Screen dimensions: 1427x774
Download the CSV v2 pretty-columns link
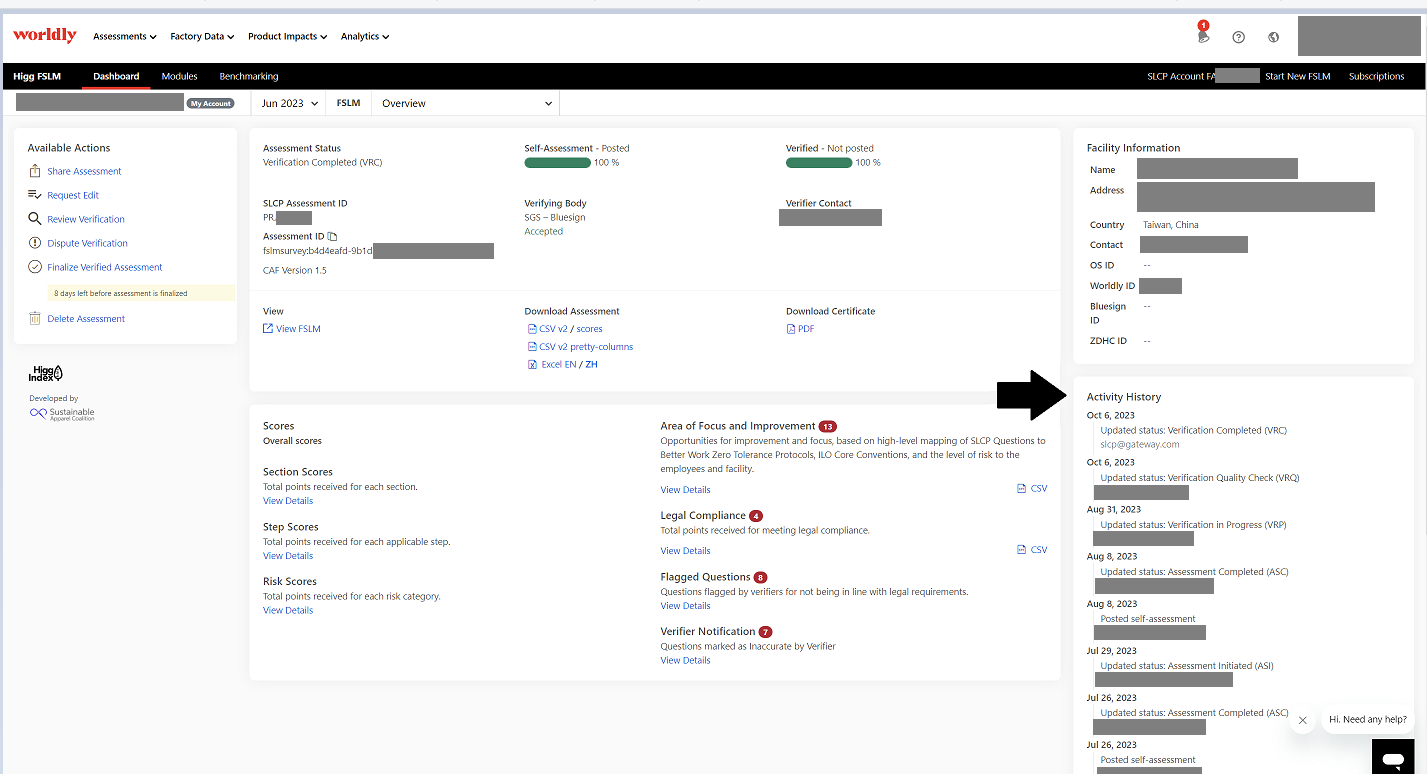pyautogui.click(x=586, y=347)
